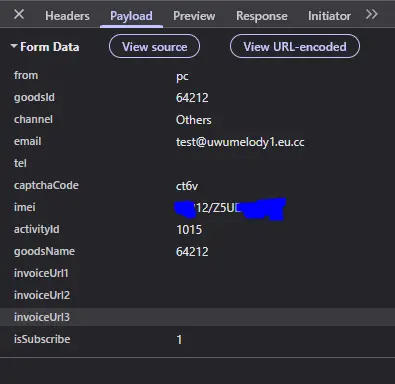Select the Payload tab

131,16
